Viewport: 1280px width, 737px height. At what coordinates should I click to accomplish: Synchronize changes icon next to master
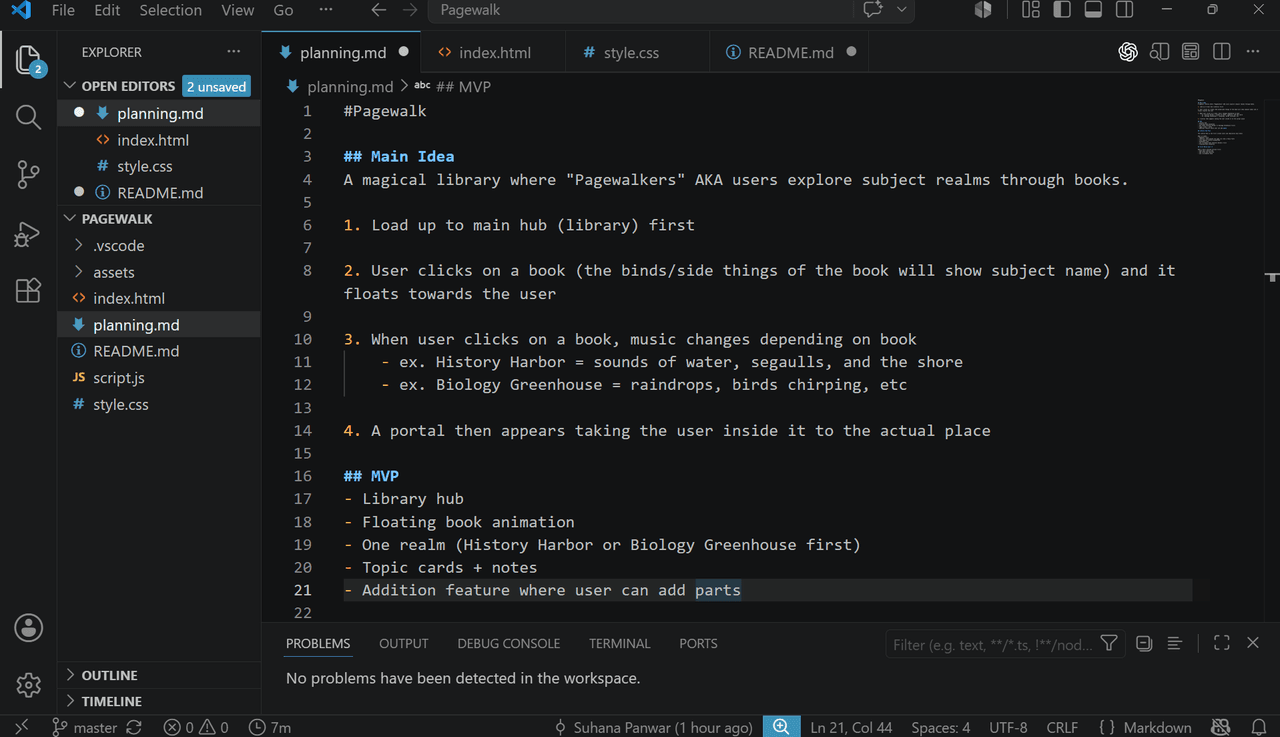134,727
